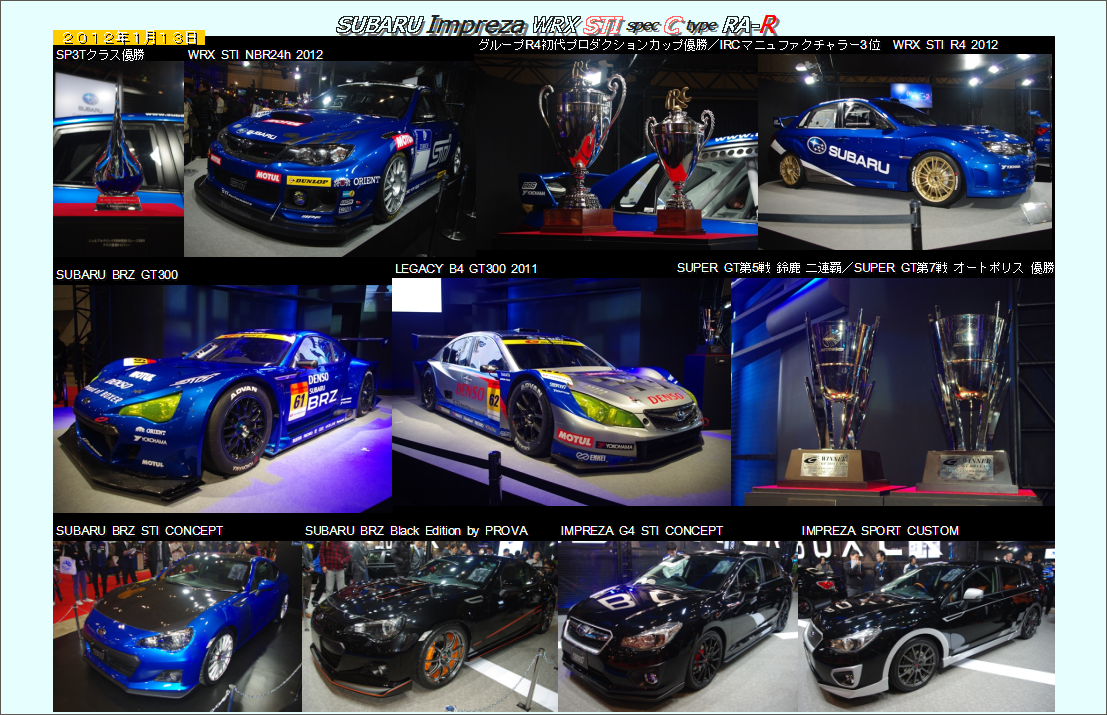The height and width of the screenshot is (715, 1107).
Task: Click the SP3T class trophy photo
Action: [x=119, y=159]
